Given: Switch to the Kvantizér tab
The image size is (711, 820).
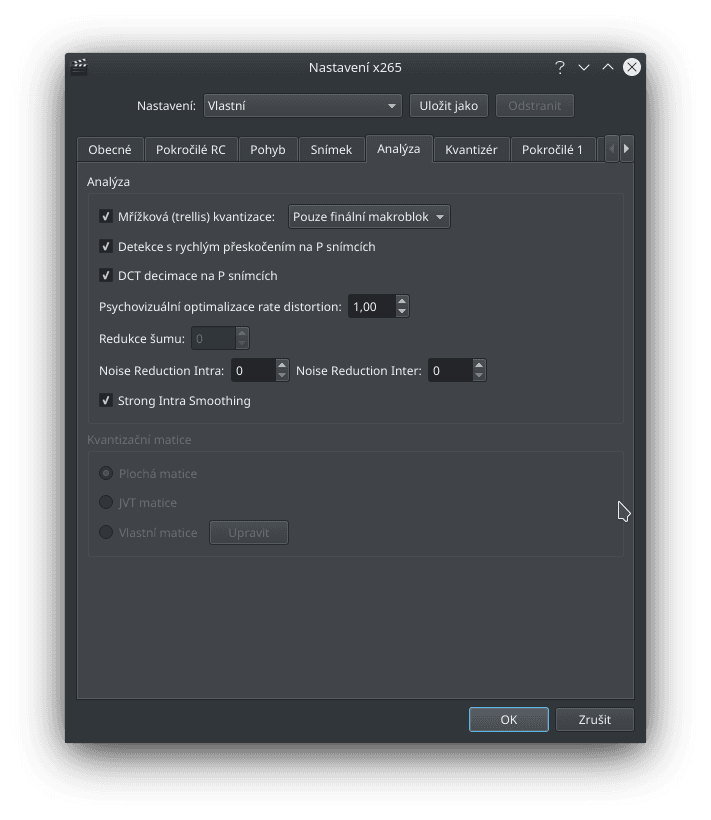Looking at the screenshot, I should (471, 148).
